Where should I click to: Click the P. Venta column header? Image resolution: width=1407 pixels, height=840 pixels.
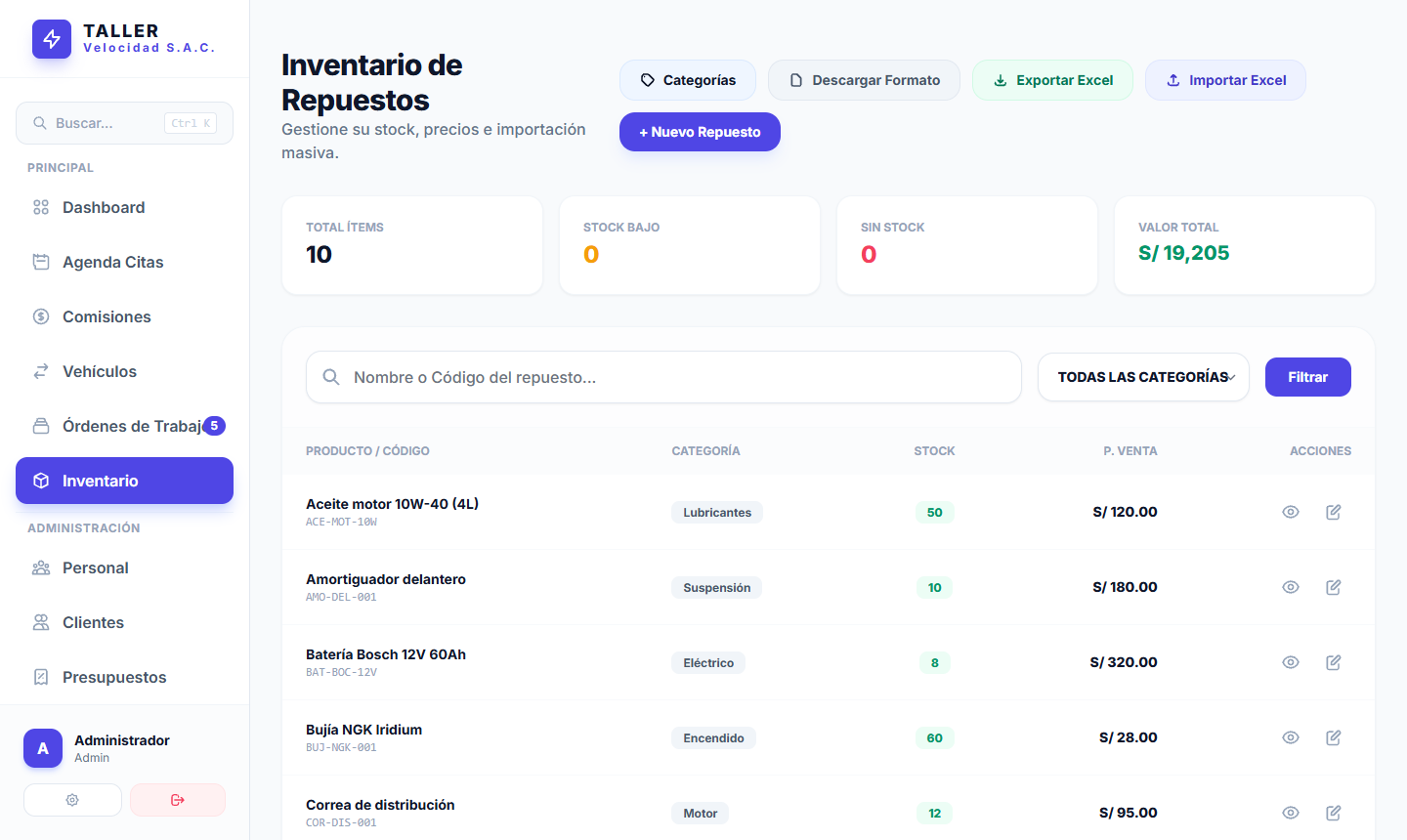click(x=1130, y=451)
